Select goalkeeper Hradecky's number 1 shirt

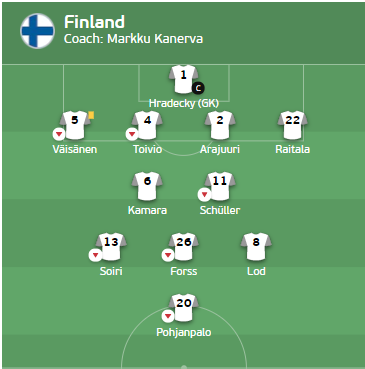[183, 79]
